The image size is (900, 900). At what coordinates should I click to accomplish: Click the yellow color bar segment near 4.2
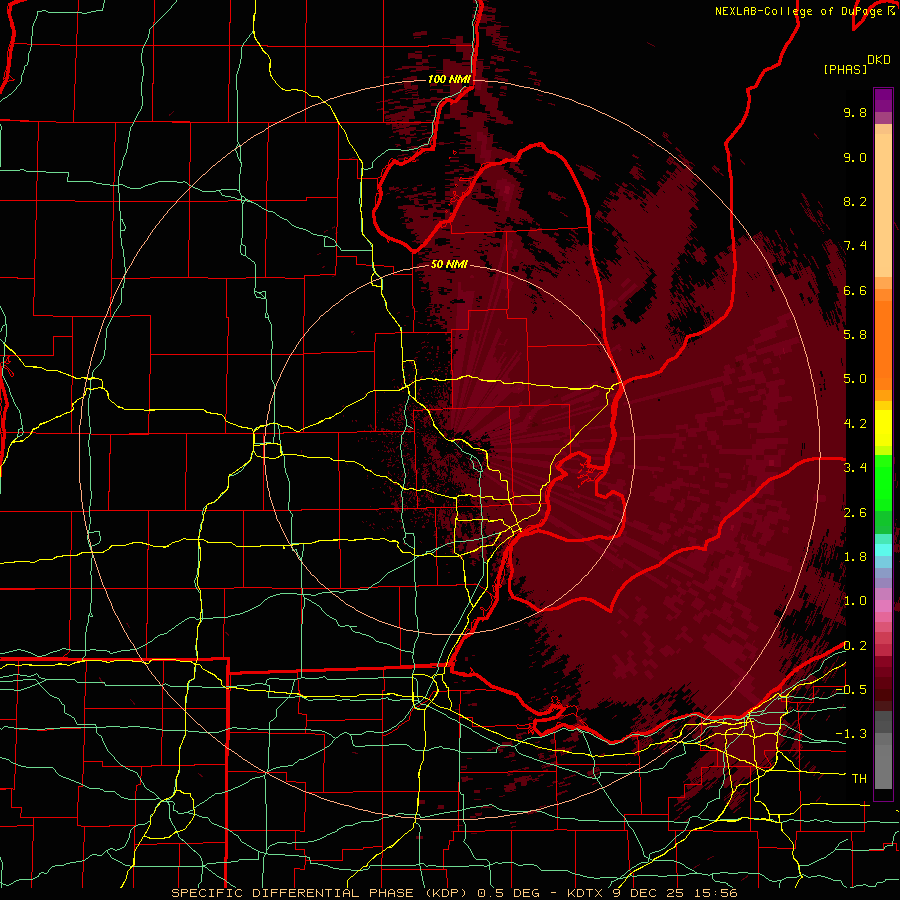(x=883, y=428)
